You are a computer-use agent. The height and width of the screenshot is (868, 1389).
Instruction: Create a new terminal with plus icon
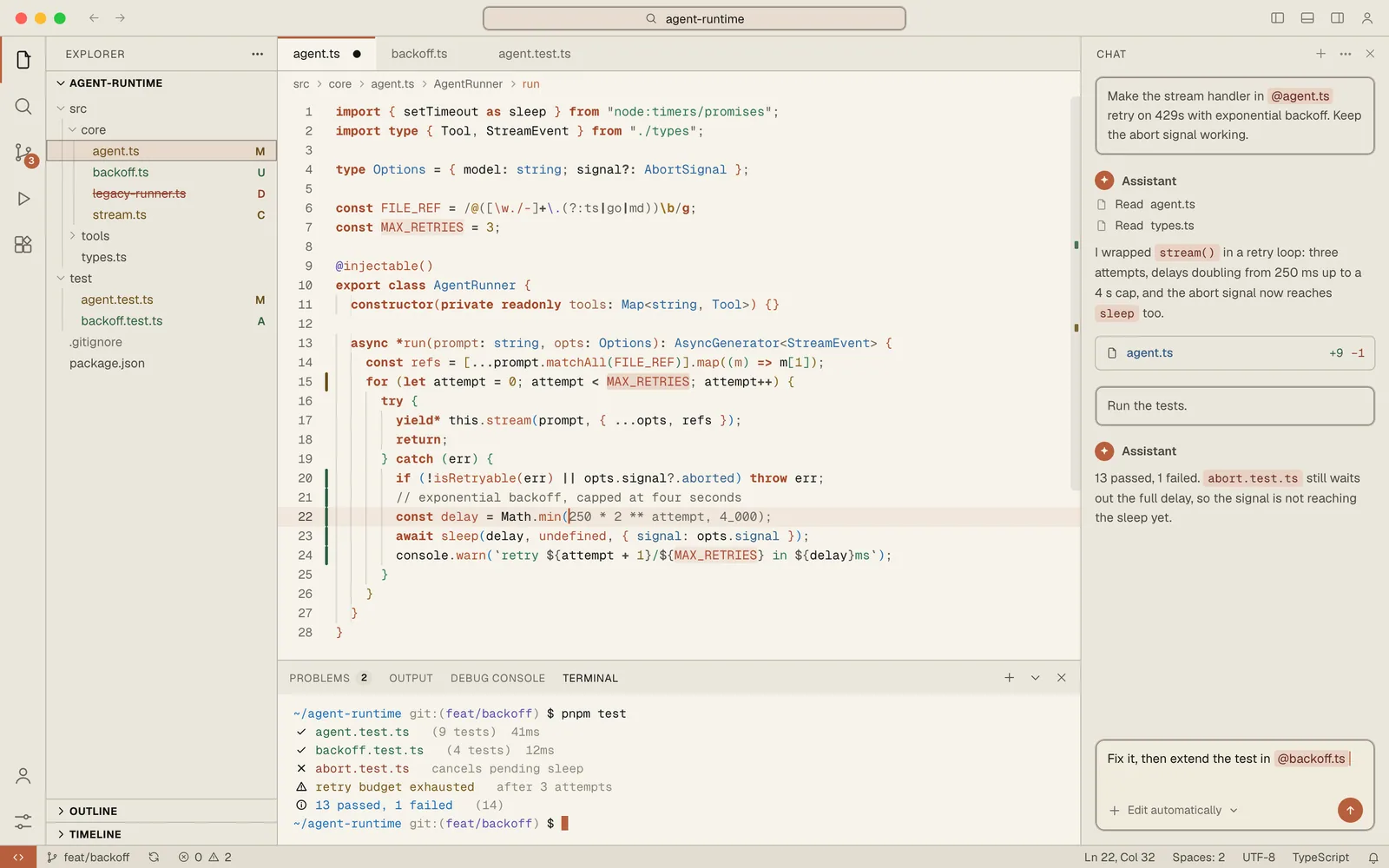1009,678
